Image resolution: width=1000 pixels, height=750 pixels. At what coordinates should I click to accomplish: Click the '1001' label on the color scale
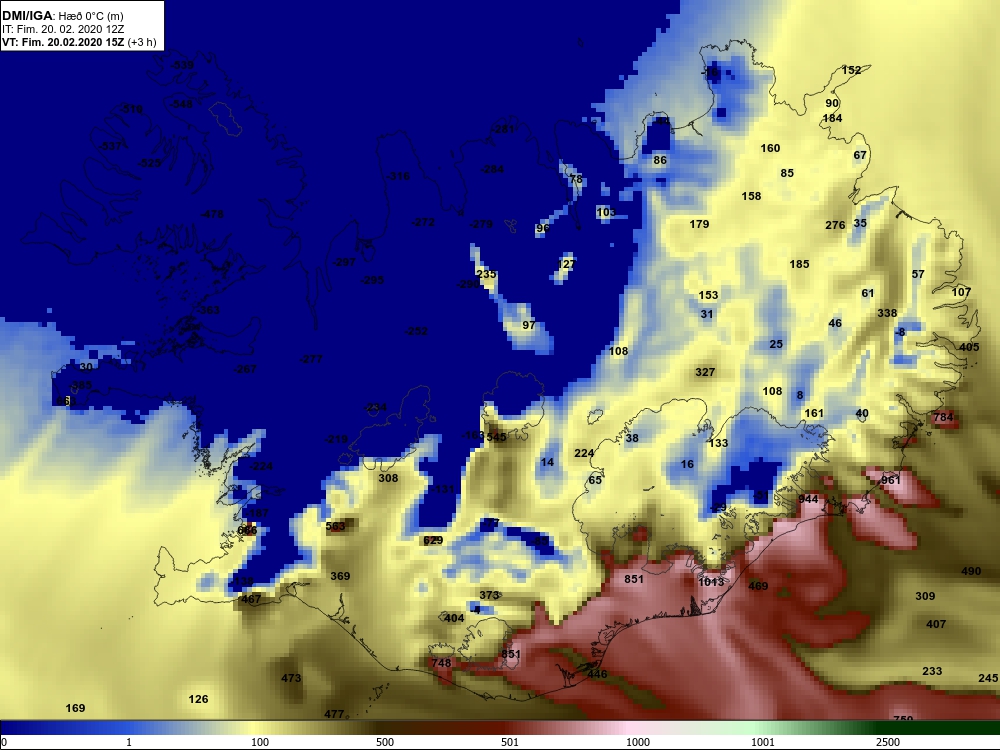[x=763, y=742]
